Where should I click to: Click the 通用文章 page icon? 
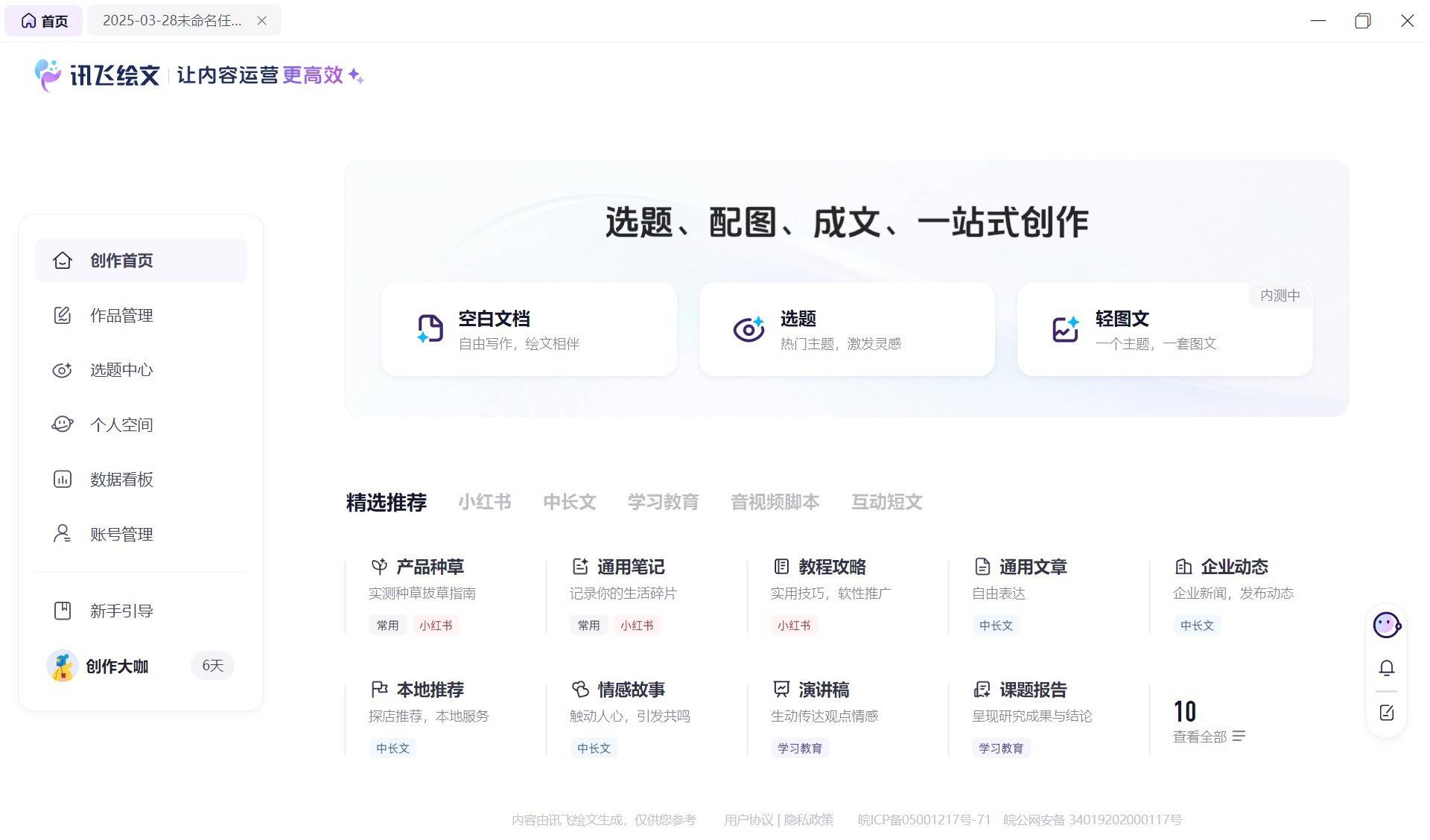[x=982, y=567]
